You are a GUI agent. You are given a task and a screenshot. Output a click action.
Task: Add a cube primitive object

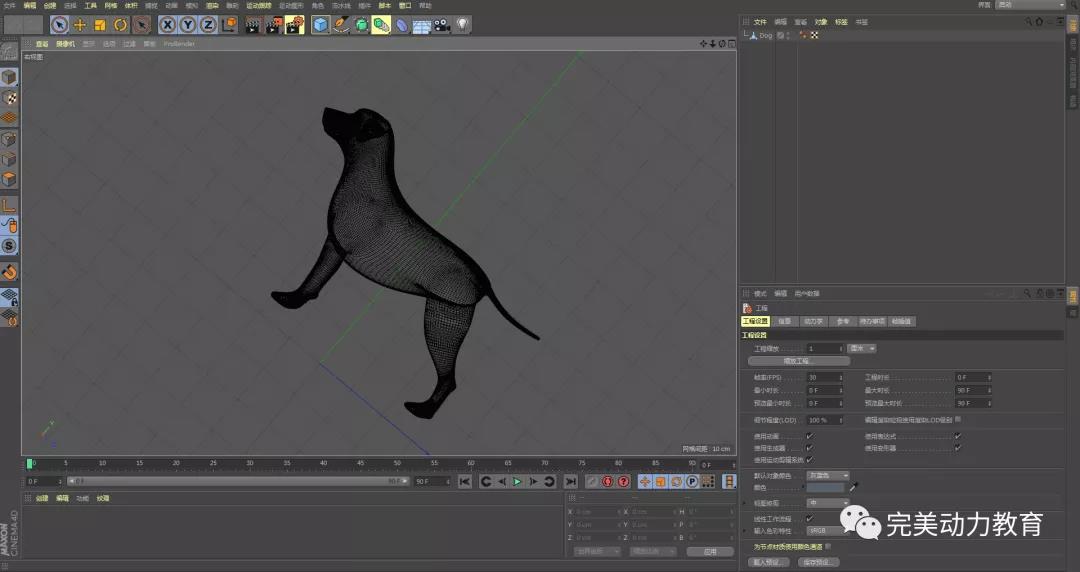click(x=320, y=24)
